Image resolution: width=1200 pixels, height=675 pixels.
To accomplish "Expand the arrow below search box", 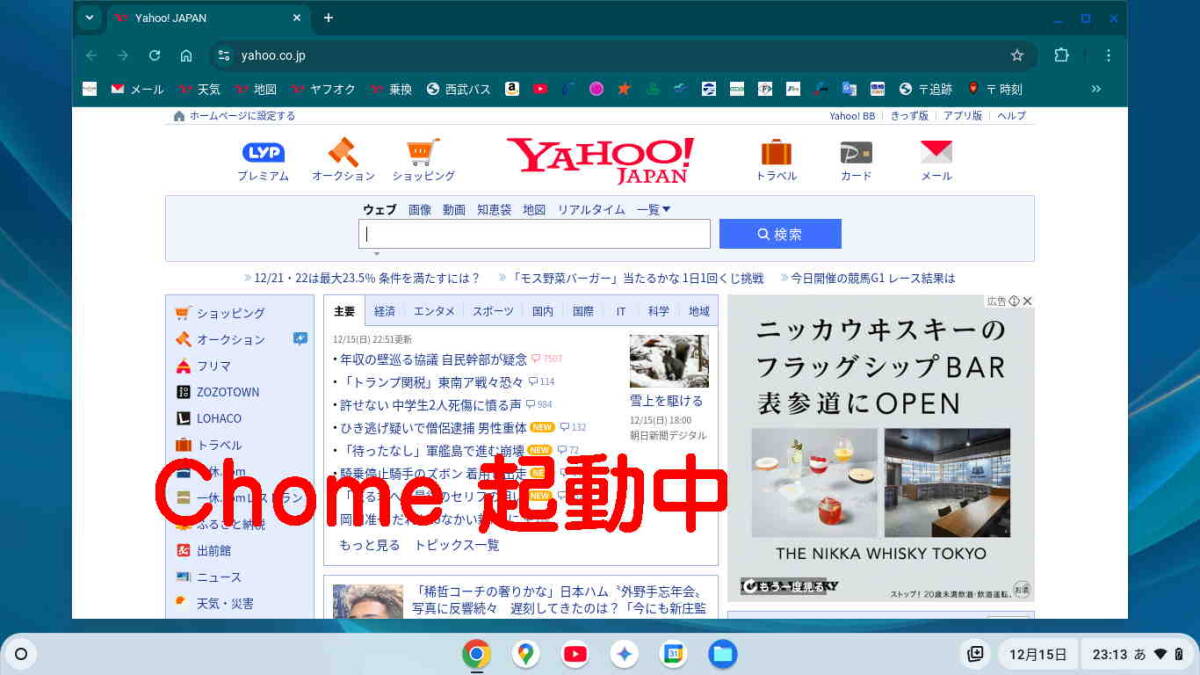I will pyautogui.click(x=377, y=254).
